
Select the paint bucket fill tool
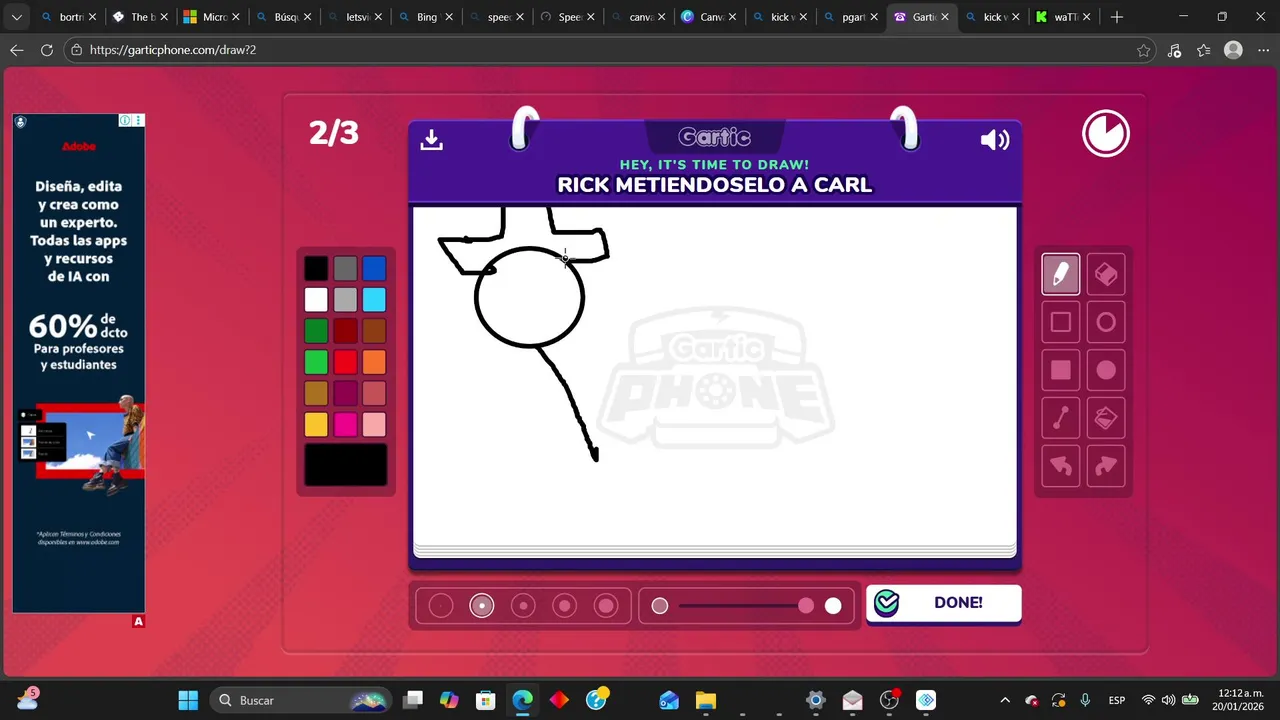(x=1106, y=418)
